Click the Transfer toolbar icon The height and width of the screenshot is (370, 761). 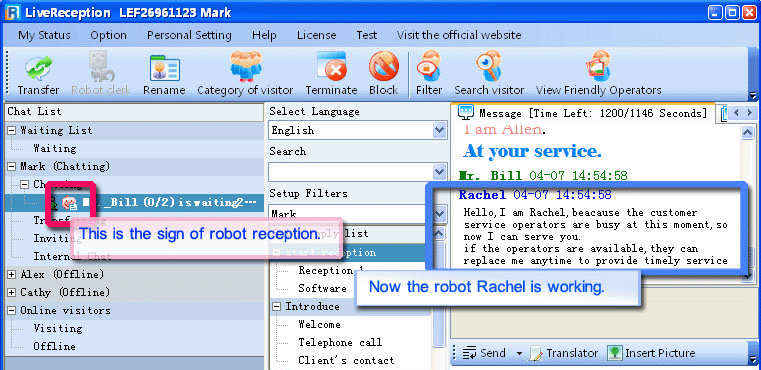pos(38,68)
